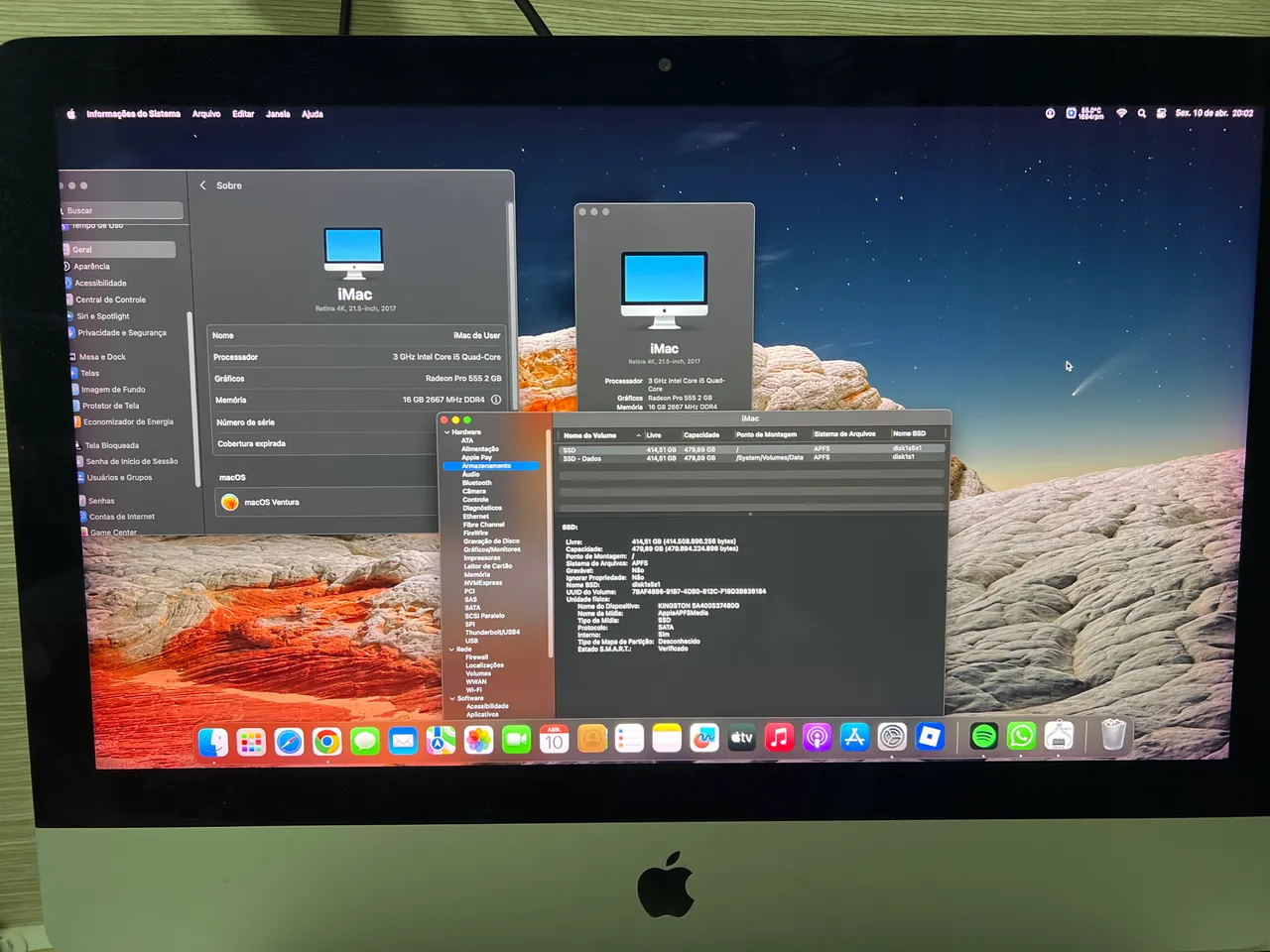
Task: Launch Google Chrome from the Dock
Action: (x=326, y=741)
